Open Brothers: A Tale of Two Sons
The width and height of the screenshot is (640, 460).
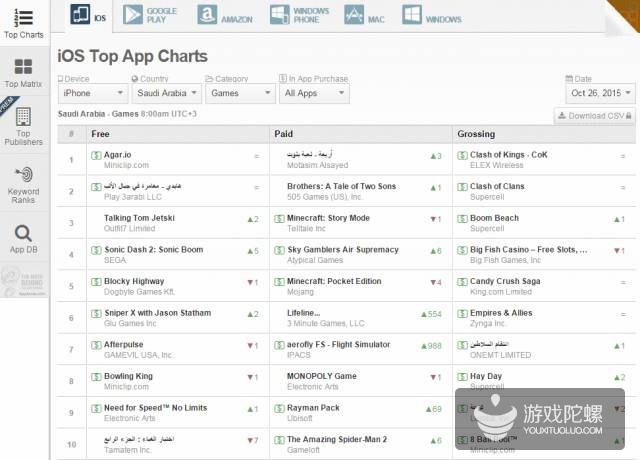341,186
